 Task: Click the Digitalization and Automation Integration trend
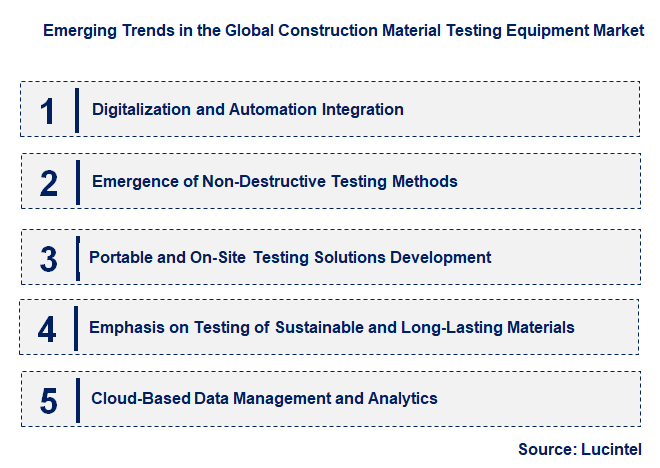248,109
